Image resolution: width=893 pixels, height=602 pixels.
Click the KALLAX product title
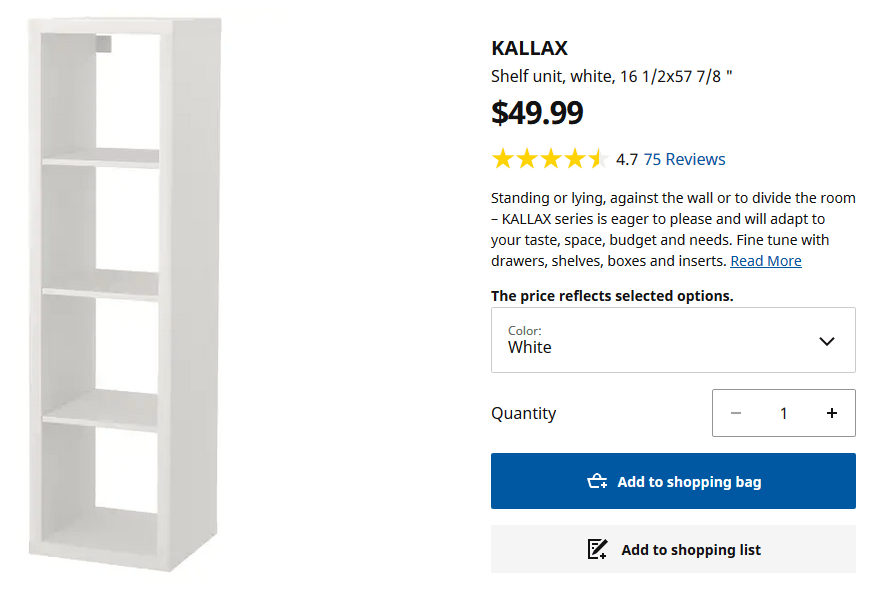[529, 48]
